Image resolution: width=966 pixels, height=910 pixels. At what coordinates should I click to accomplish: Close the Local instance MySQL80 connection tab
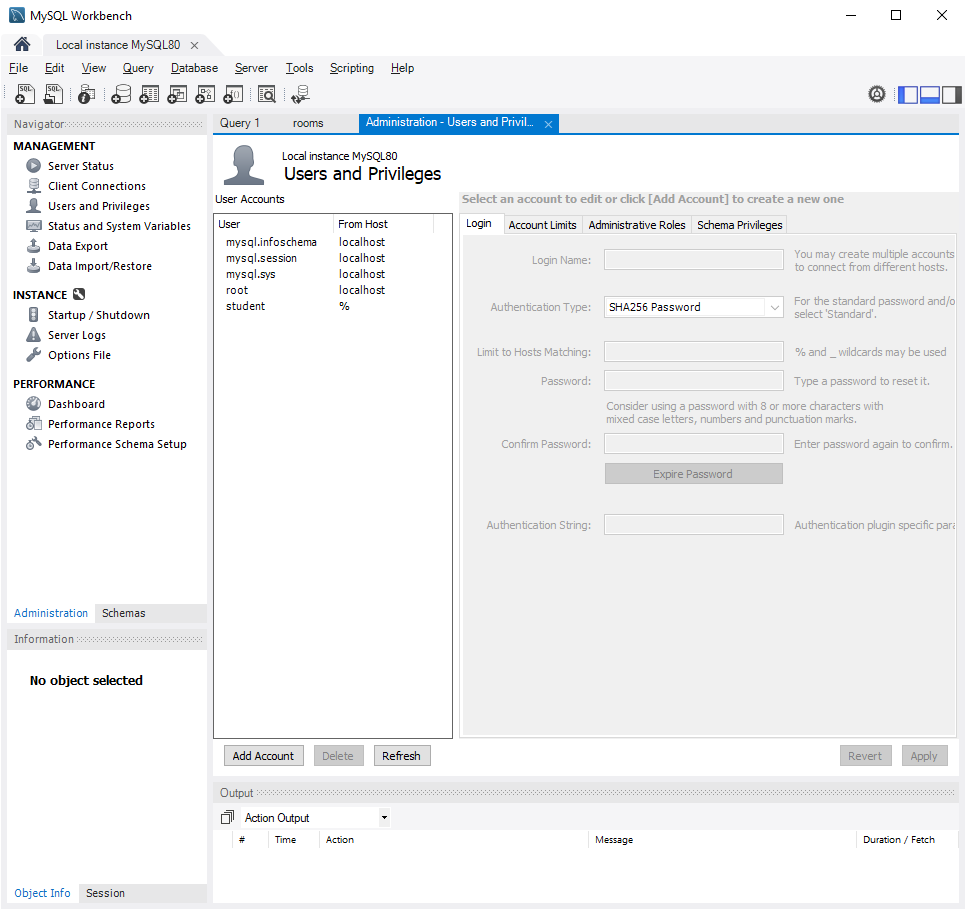point(195,45)
